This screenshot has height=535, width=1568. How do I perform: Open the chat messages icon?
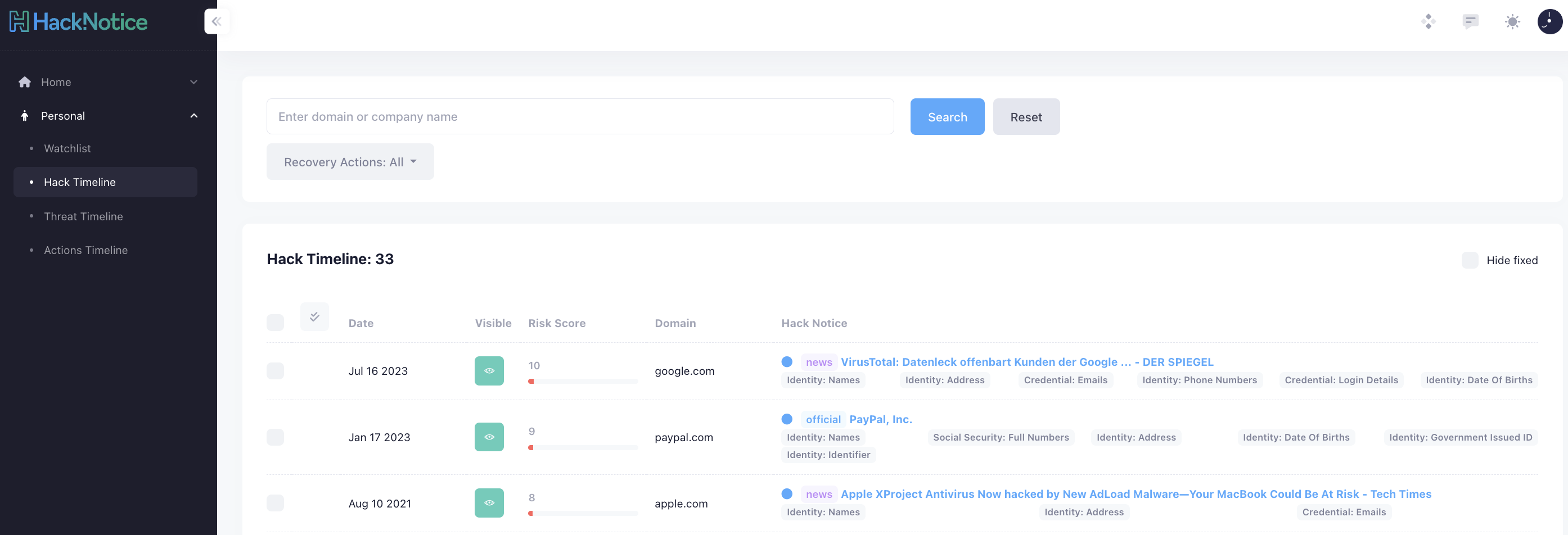(x=1470, y=22)
